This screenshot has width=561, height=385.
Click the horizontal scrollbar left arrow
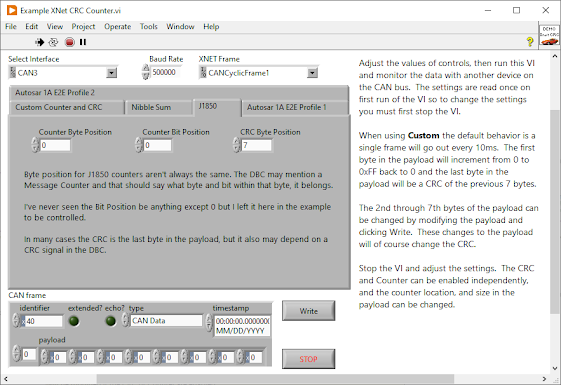pyautogui.click(x=6, y=379)
